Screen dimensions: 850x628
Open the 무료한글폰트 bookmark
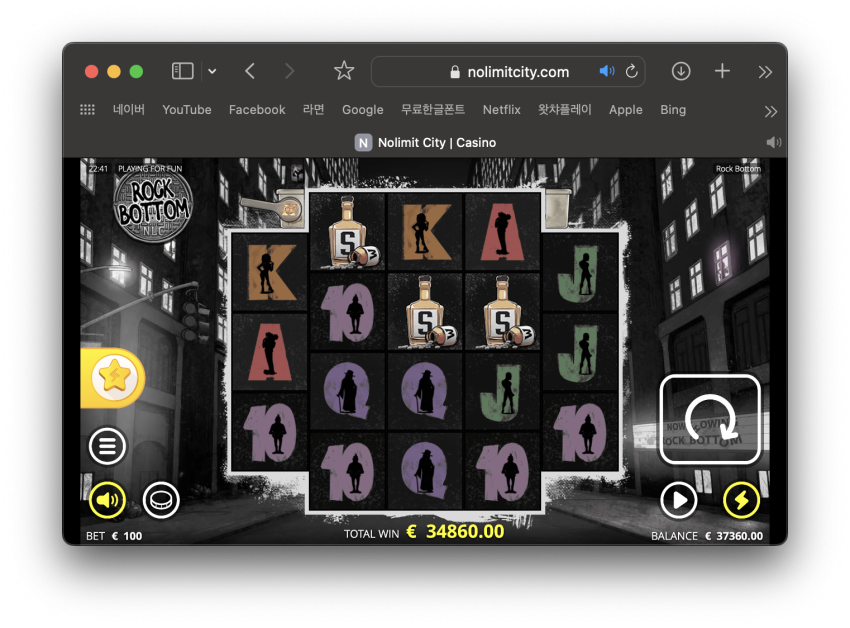pyautogui.click(x=433, y=110)
